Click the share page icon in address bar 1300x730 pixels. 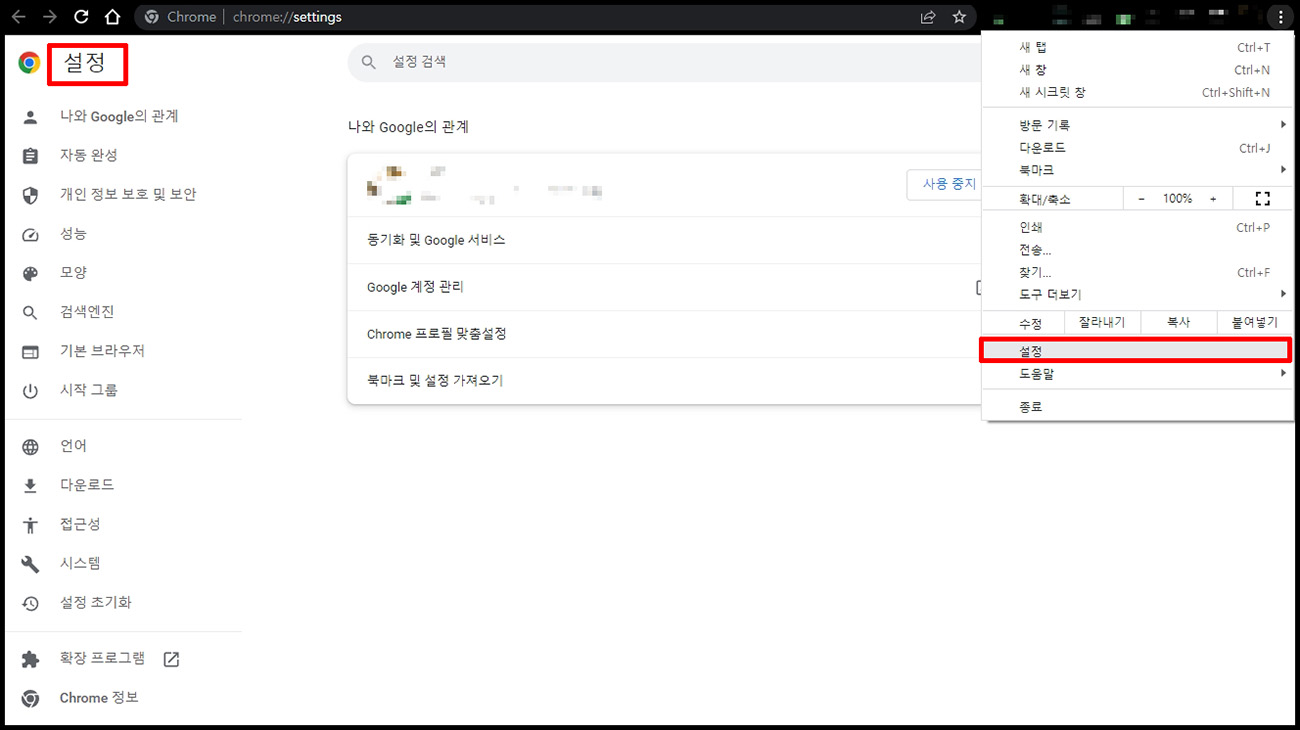click(x=928, y=17)
